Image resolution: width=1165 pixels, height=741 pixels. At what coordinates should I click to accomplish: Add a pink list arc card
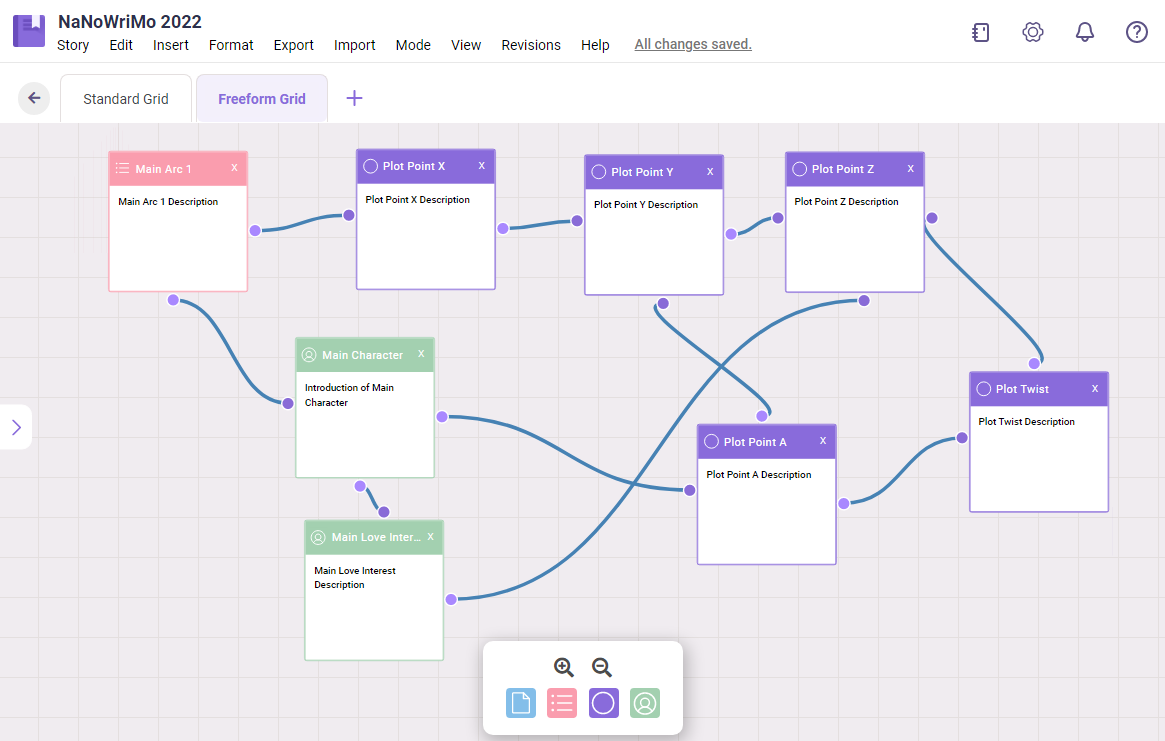[x=562, y=703]
